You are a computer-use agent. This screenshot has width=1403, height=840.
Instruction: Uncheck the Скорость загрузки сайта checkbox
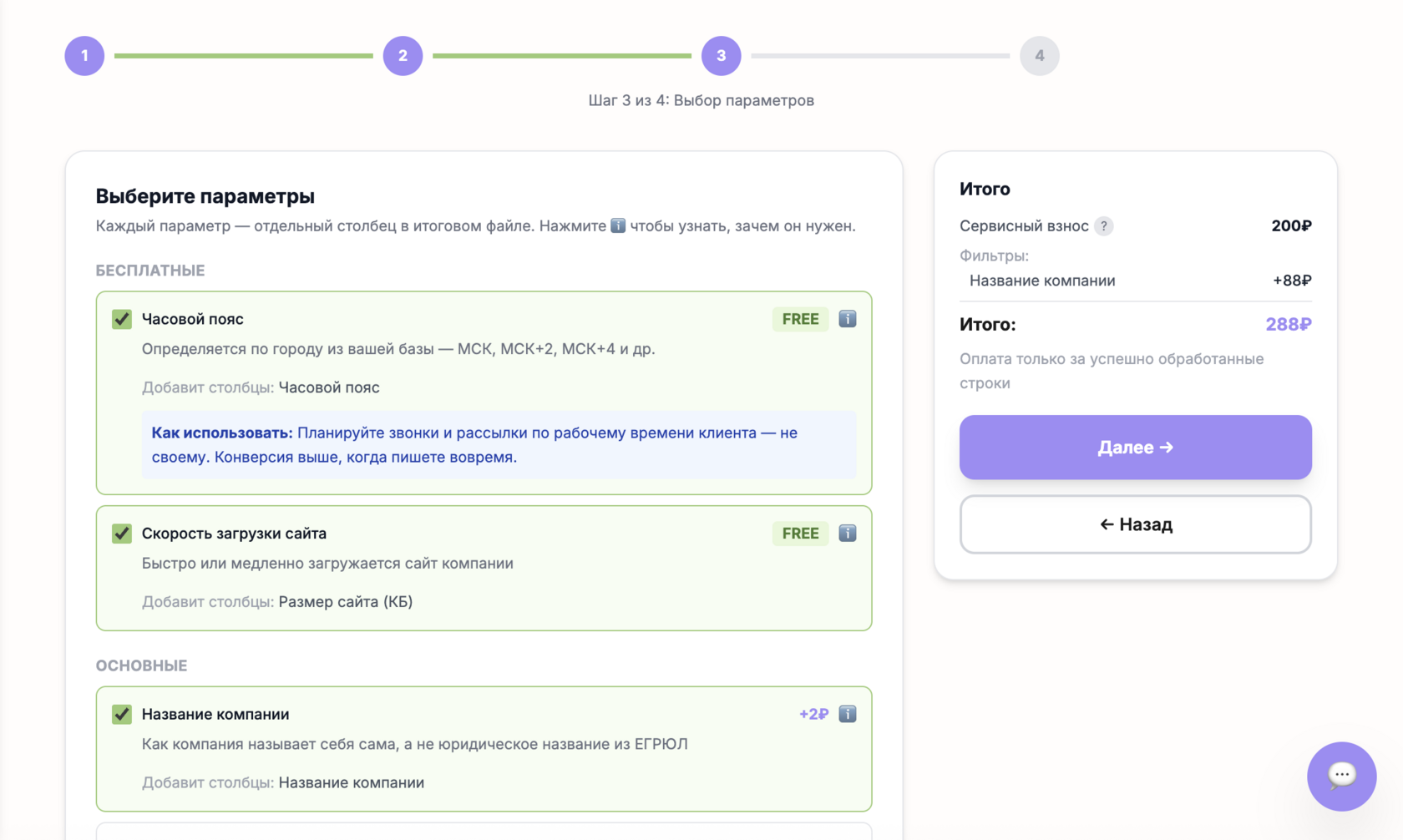click(x=122, y=534)
